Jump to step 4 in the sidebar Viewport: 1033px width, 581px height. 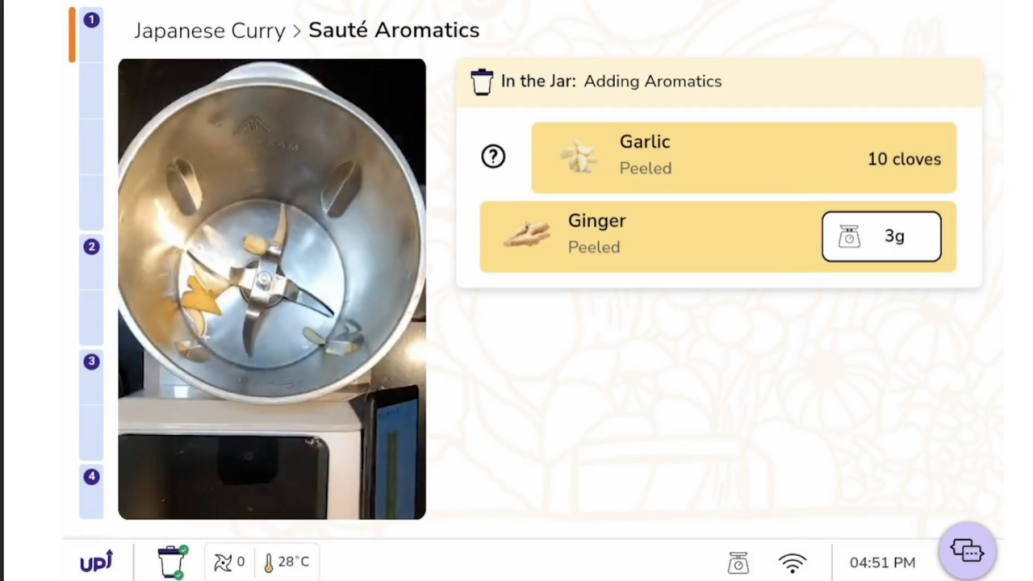[x=92, y=476]
